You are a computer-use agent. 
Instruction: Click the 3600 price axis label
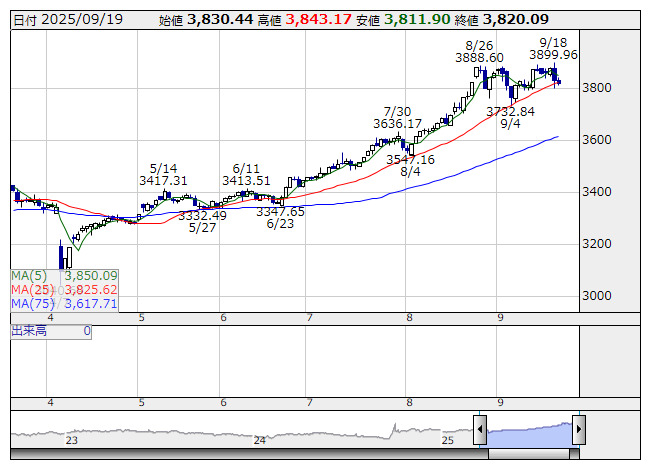597,140
